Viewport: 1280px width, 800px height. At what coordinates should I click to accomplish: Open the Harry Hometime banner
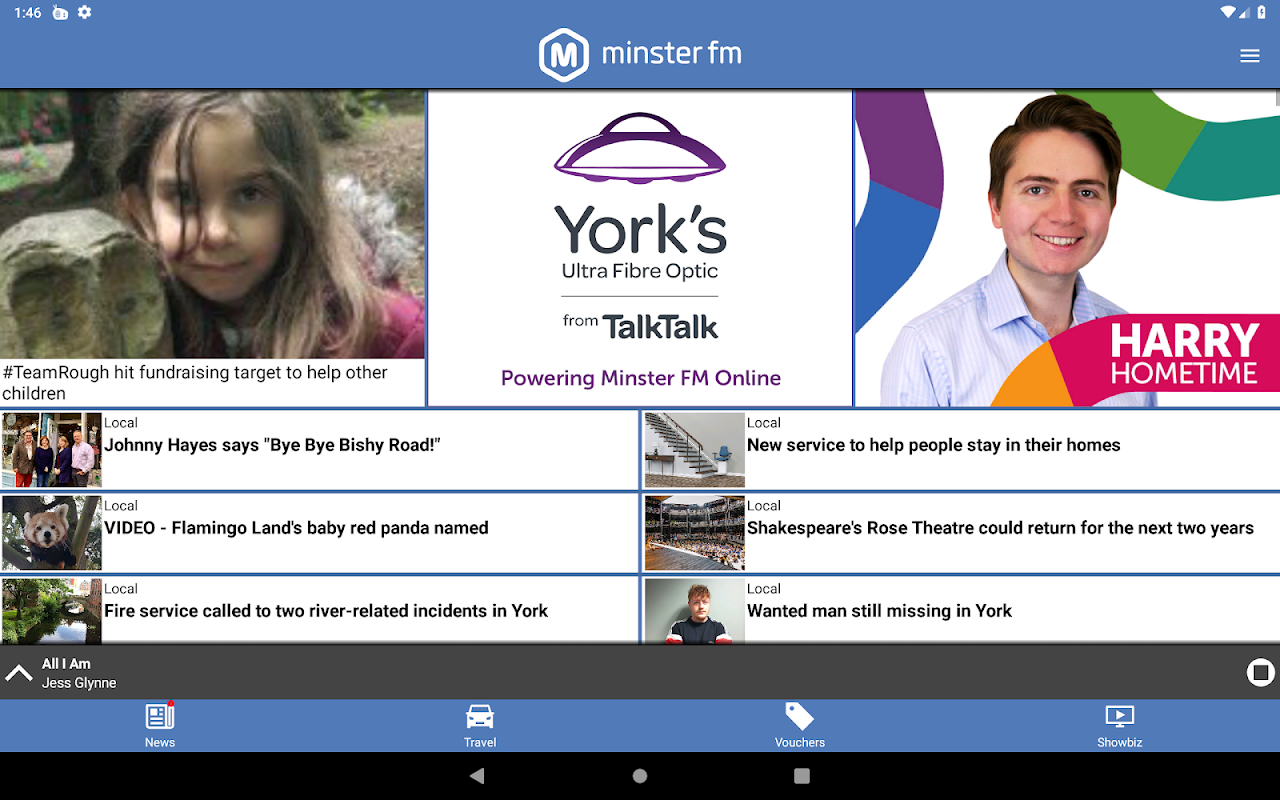pyautogui.click(x=1067, y=248)
